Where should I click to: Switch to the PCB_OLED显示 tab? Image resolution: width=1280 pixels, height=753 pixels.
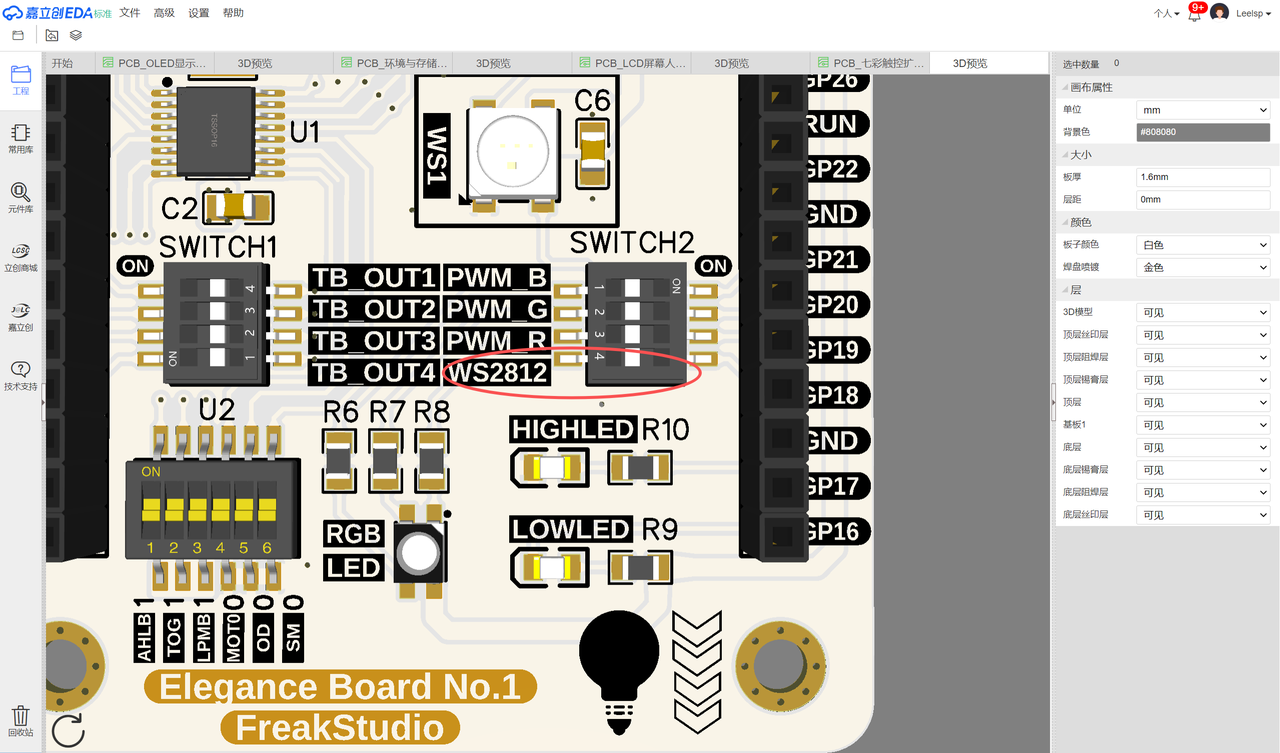pyautogui.click(x=154, y=63)
